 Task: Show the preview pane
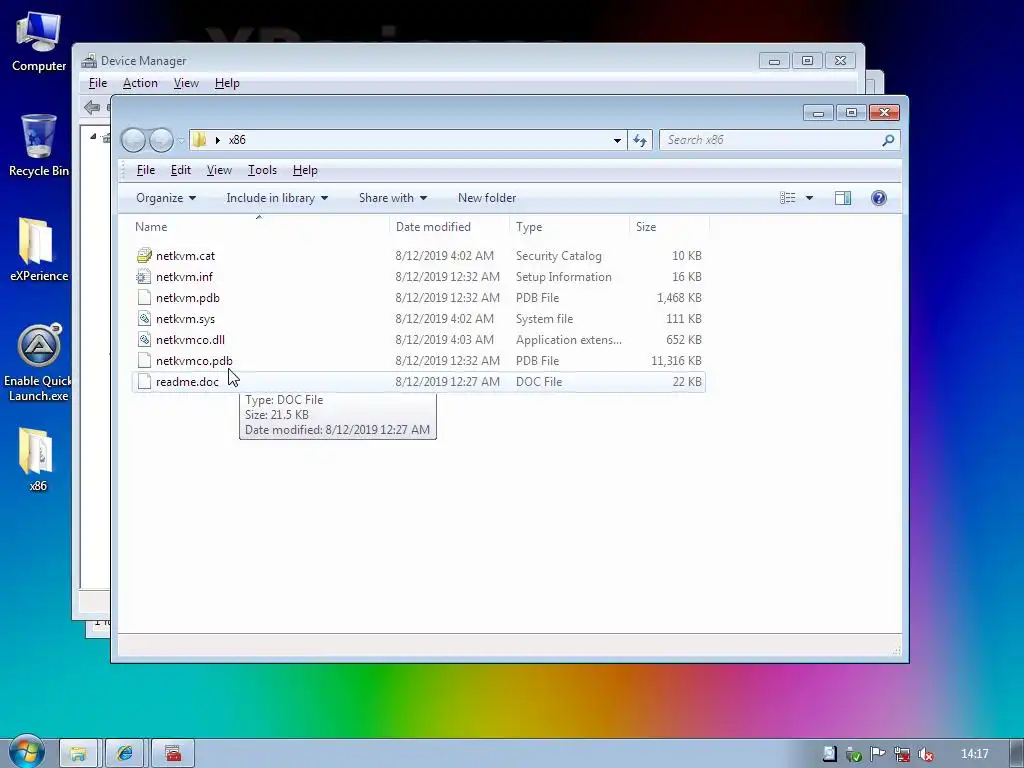point(843,198)
